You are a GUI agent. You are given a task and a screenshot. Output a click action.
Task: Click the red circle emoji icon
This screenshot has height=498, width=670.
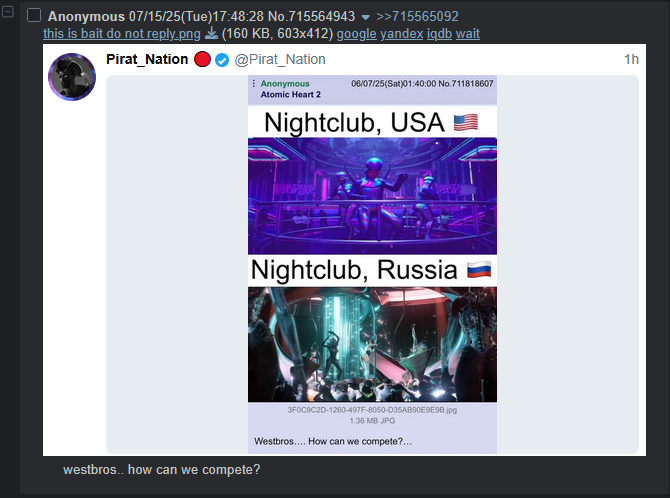point(202,59)
